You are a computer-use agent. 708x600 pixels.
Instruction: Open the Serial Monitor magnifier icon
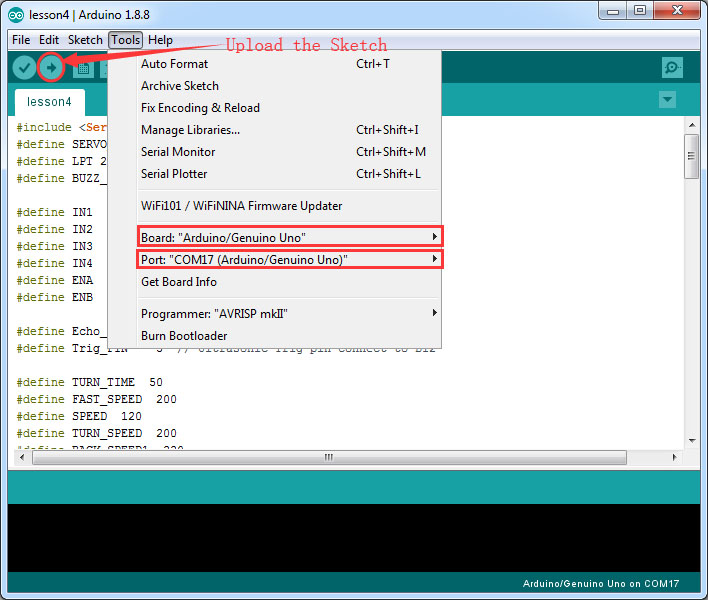tap(672, 68)
